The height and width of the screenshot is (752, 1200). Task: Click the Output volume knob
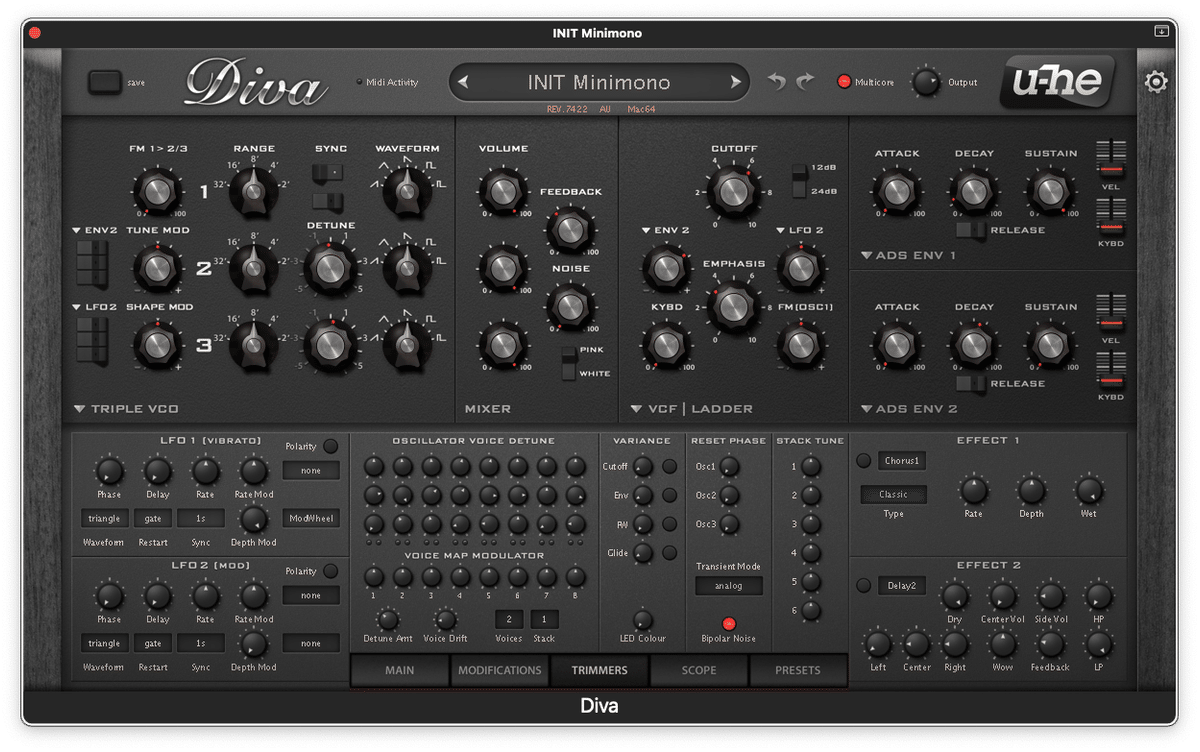click(x=927, y=82)
